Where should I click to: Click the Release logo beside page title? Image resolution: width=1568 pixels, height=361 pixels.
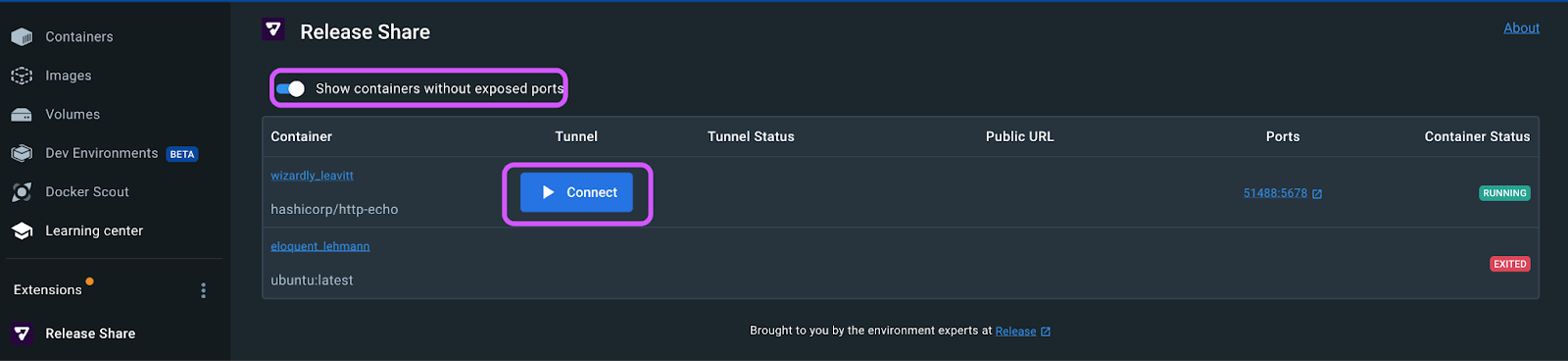point(273,30)
